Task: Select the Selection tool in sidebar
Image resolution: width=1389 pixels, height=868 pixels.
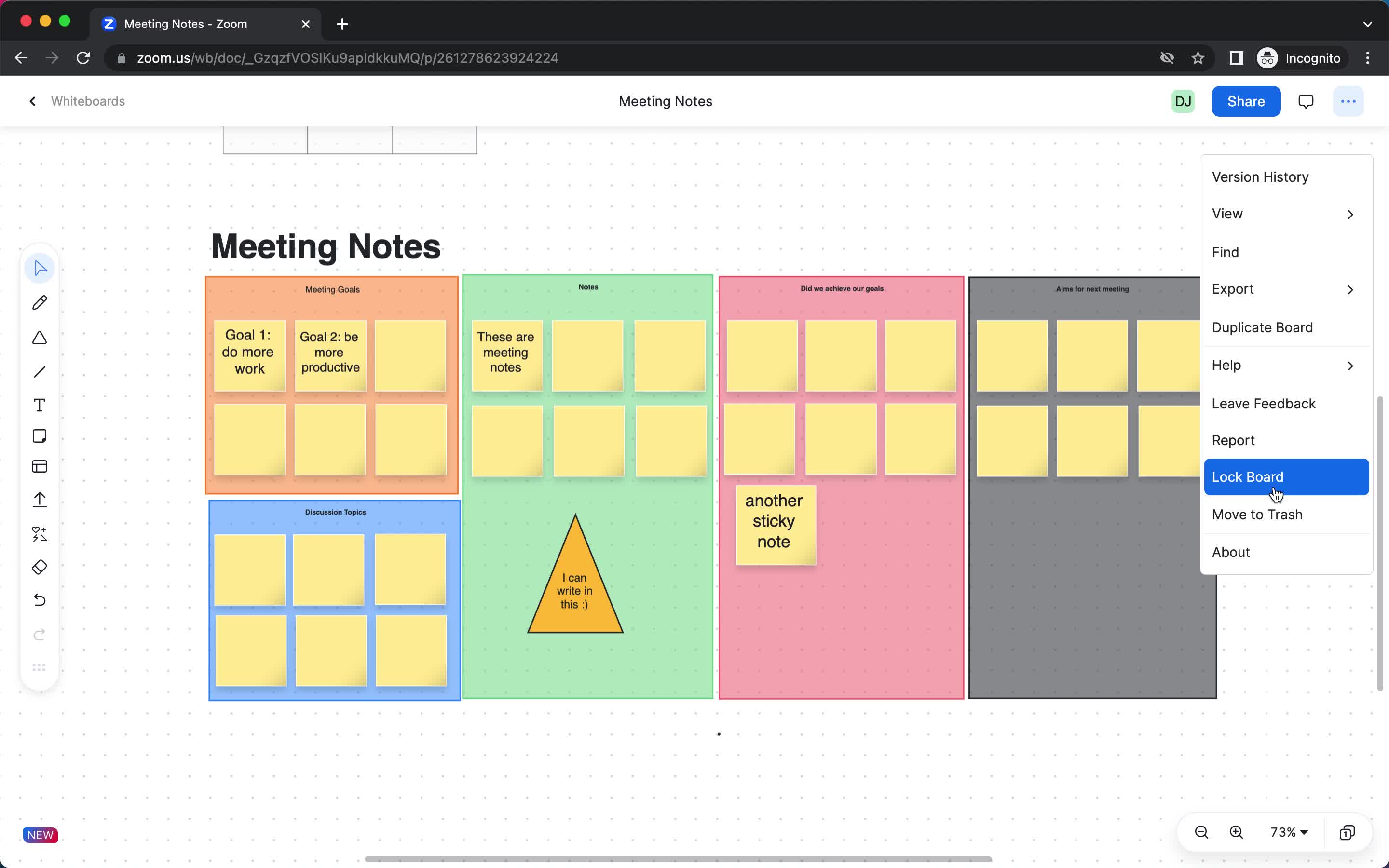Action: pos(40,268)
